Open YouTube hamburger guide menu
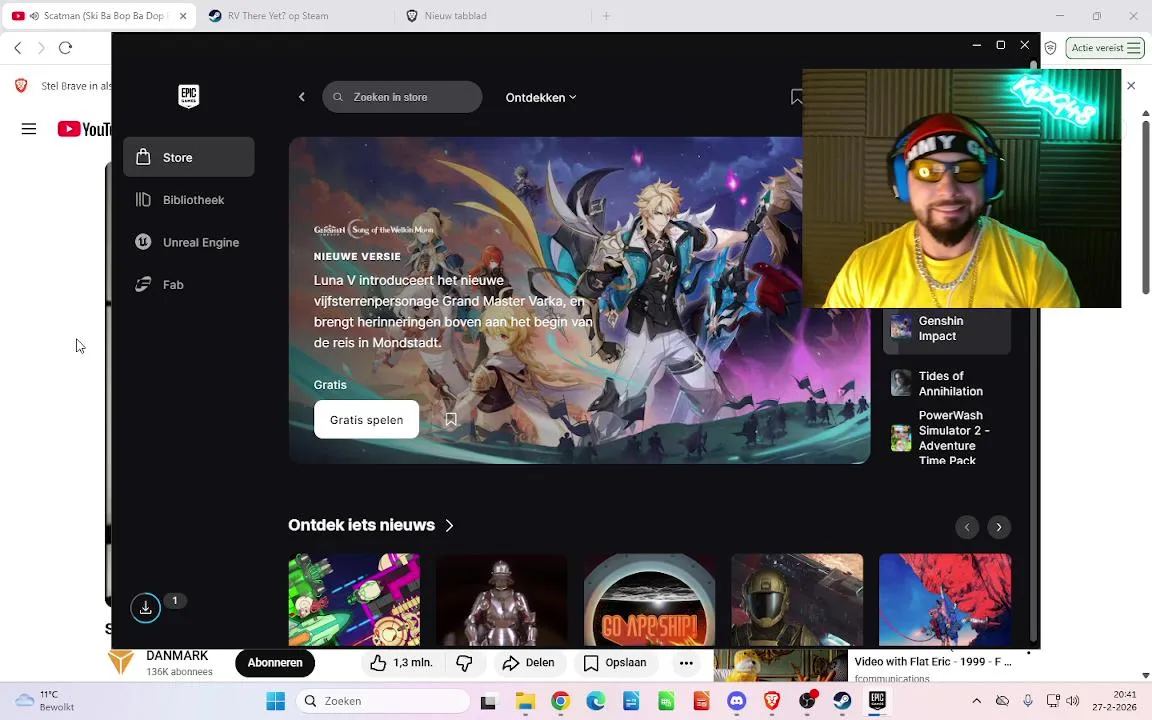Viewport: 1152px width, 720px height. tap(29, 129)
